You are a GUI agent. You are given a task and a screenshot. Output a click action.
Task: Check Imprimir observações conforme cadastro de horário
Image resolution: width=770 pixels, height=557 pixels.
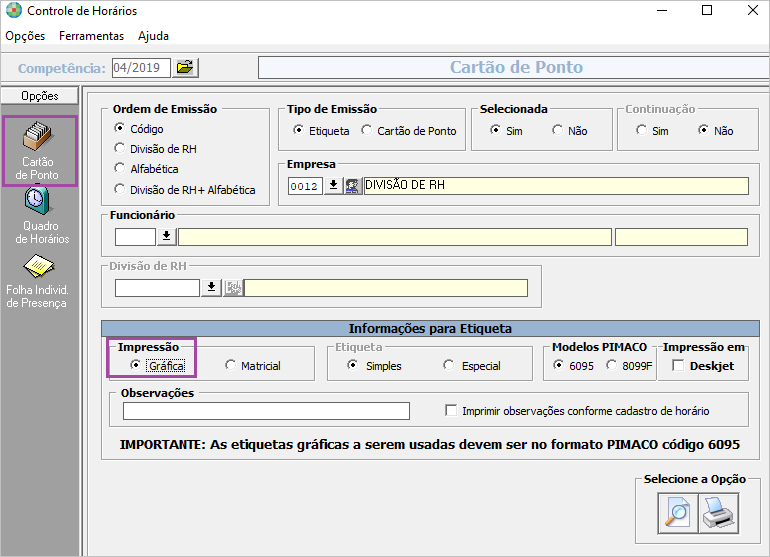pos(451,410)
